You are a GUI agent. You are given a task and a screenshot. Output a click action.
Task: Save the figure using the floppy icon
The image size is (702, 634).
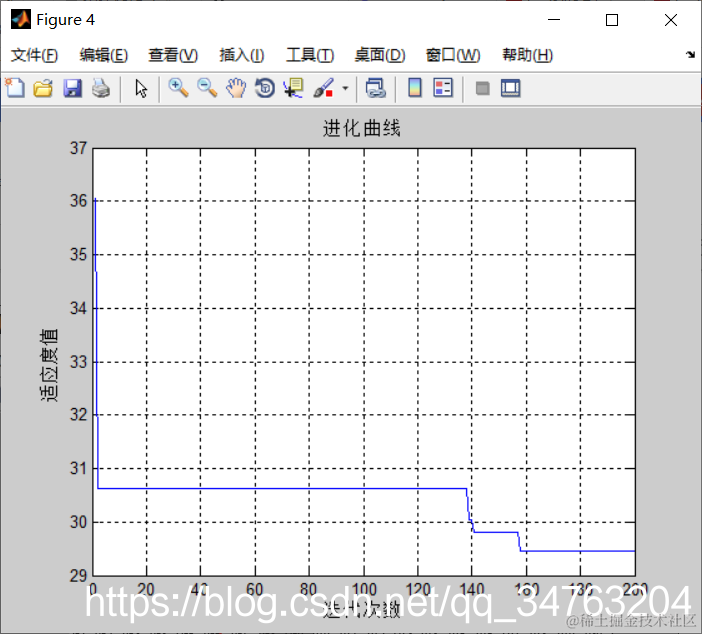pos(73,88)
